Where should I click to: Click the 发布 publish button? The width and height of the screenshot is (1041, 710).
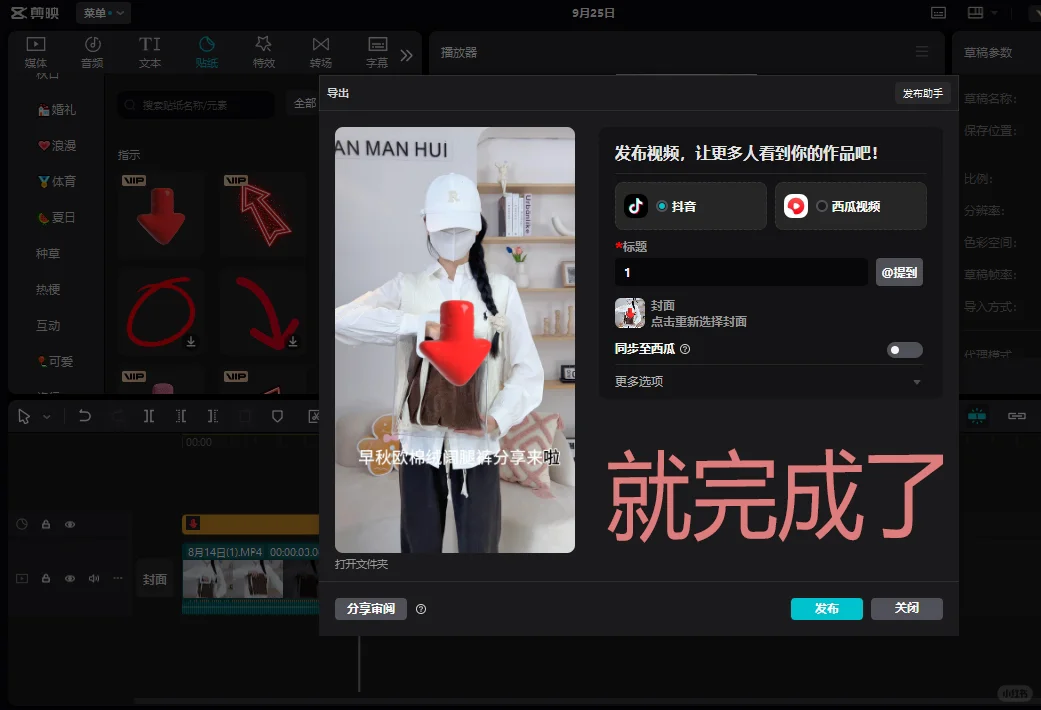coord(826,608)
